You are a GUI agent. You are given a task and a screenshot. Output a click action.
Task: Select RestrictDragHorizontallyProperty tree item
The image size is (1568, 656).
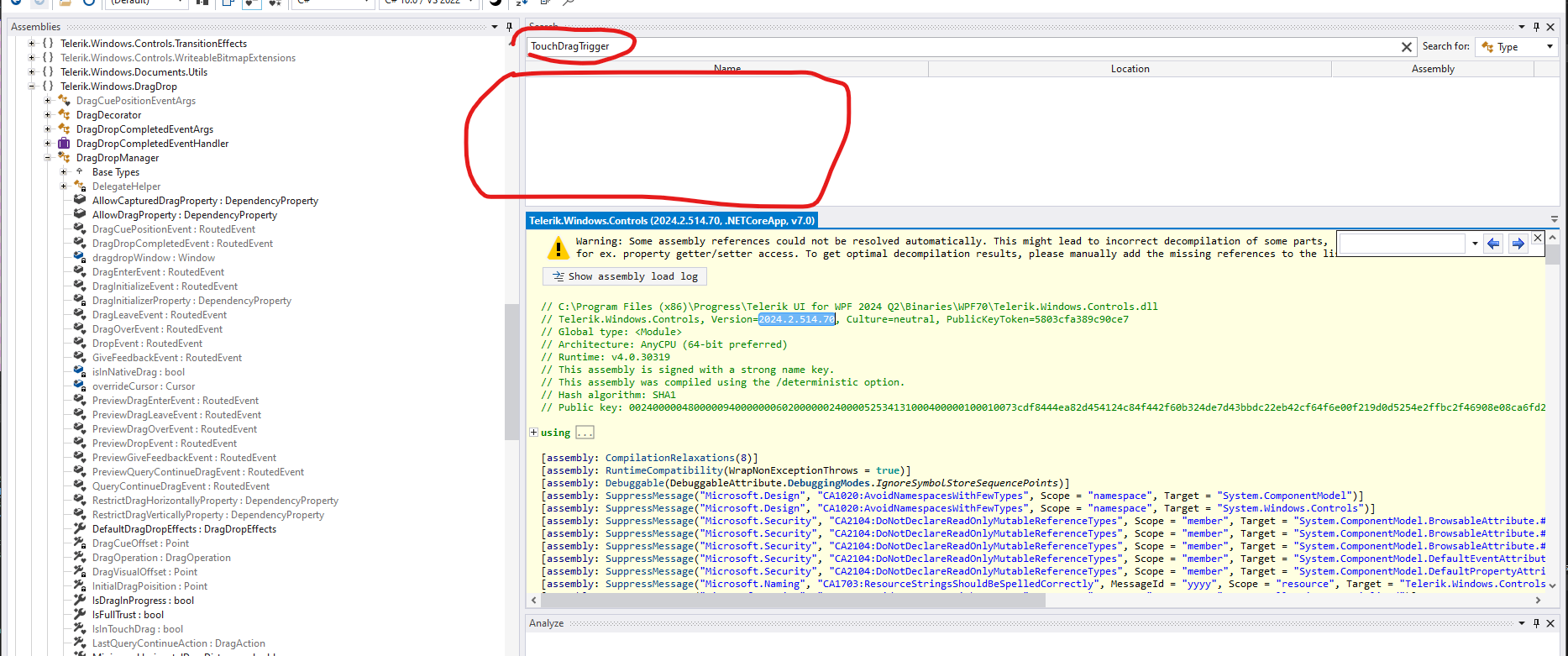point(215,501)
